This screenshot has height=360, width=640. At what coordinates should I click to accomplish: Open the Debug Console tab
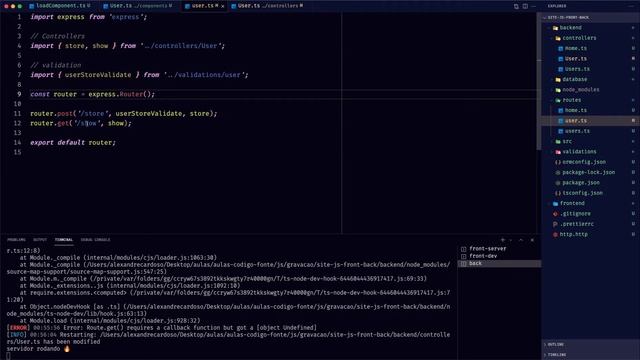coord(95,240)
